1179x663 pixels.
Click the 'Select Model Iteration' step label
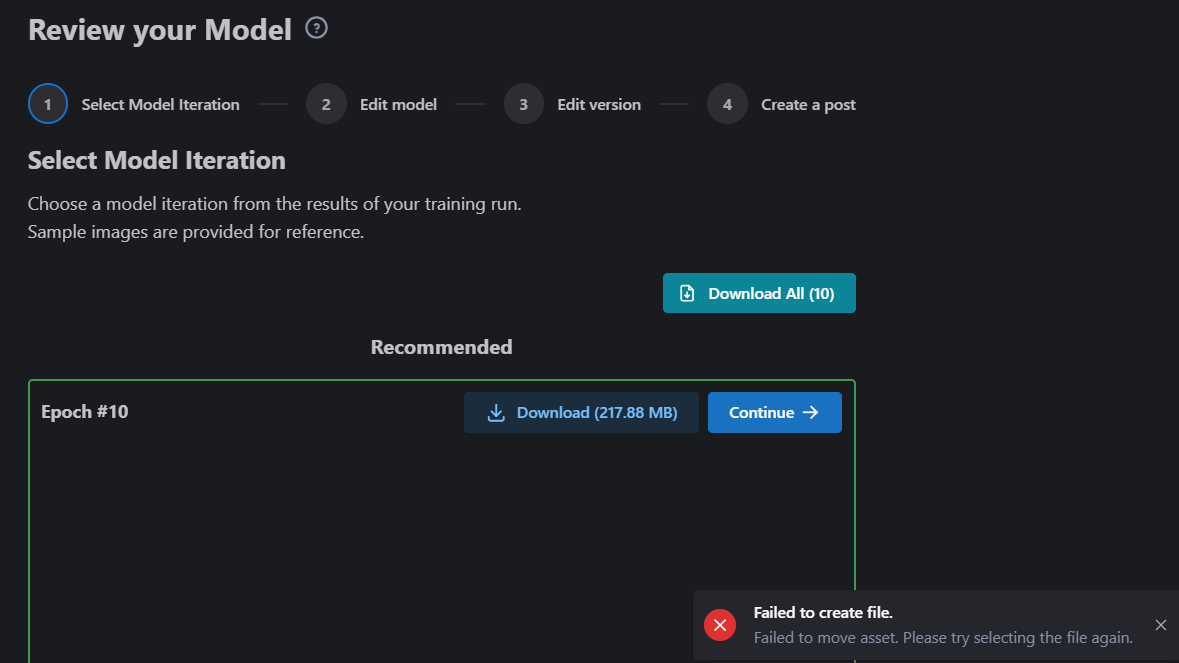[160, 104]
